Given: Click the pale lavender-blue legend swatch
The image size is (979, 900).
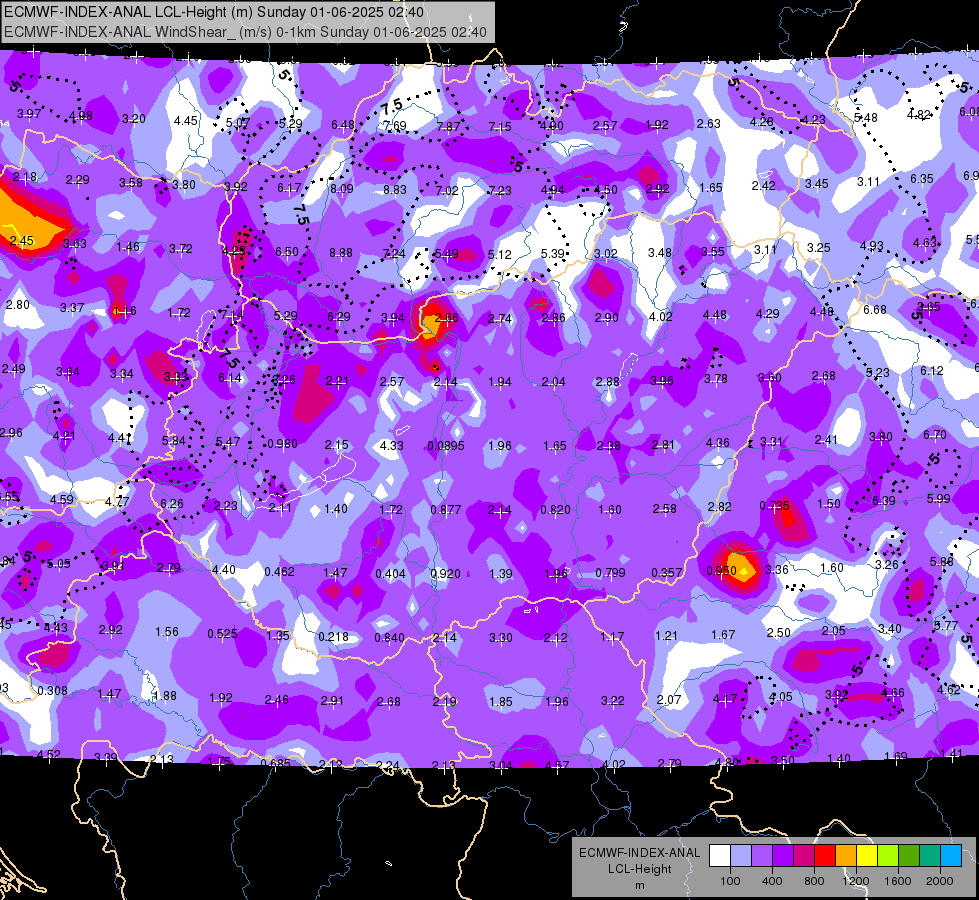Looking at the screenshot, I should pos(741,856).
